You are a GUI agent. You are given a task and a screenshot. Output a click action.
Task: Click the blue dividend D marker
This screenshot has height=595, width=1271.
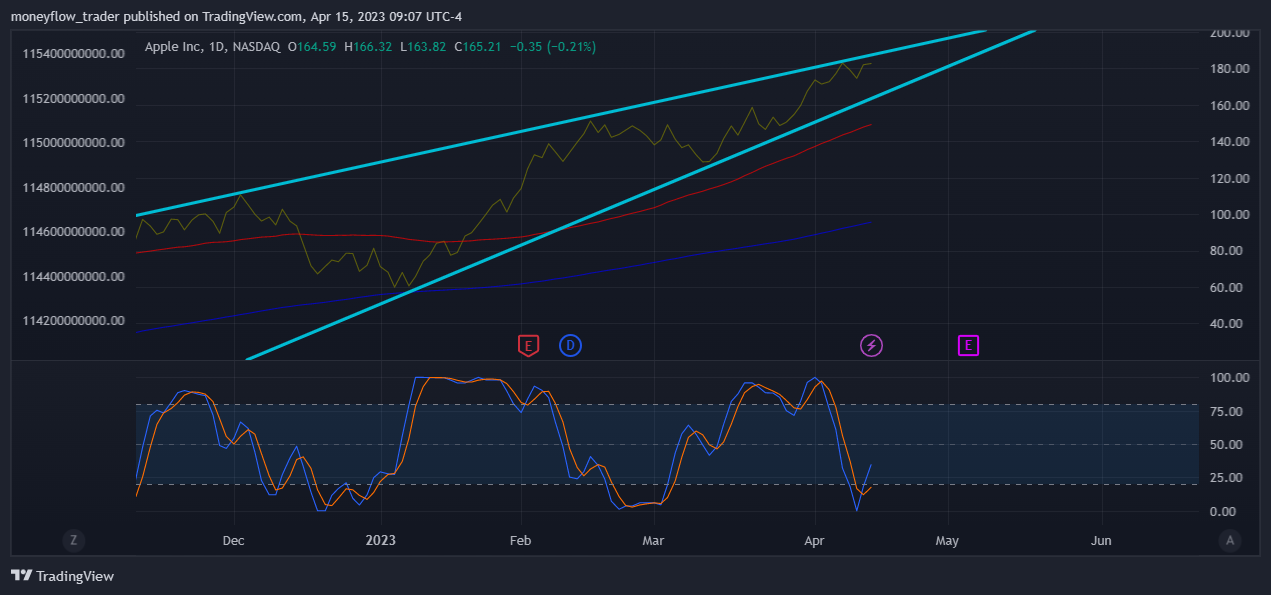[570, 346]
